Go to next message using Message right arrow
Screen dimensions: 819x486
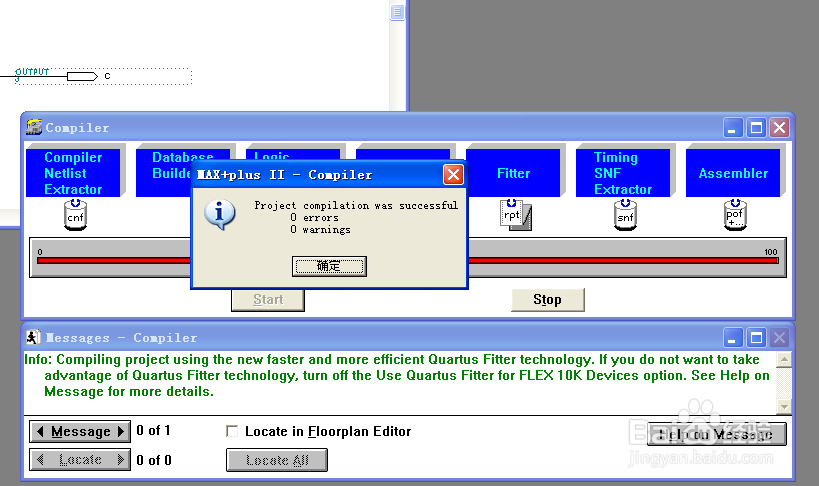coord(122,432)
